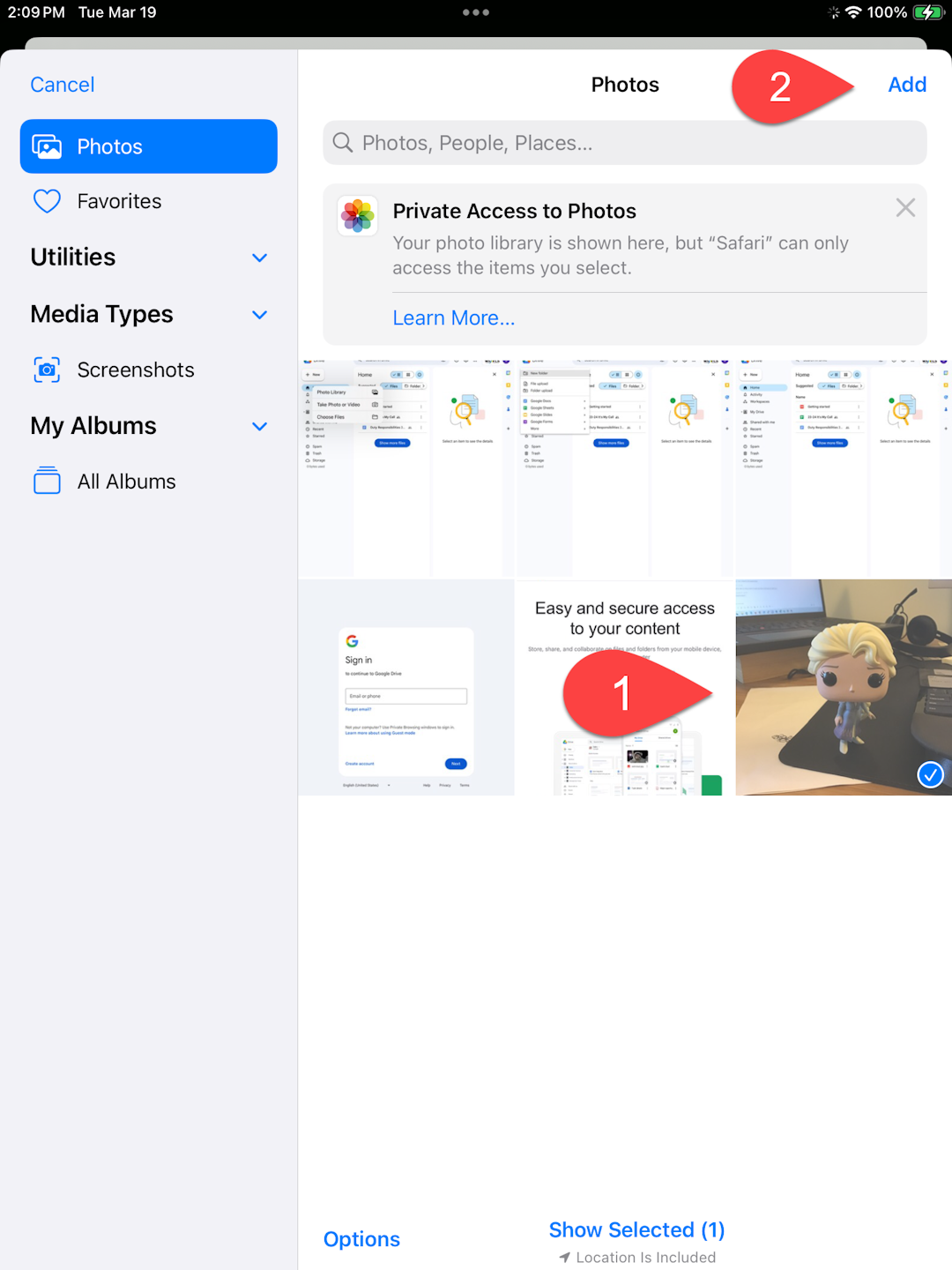Collapse the Utilities section chevron
Image resolution: width=952 pixels, height=1270 pixels.
coord(259,258)
